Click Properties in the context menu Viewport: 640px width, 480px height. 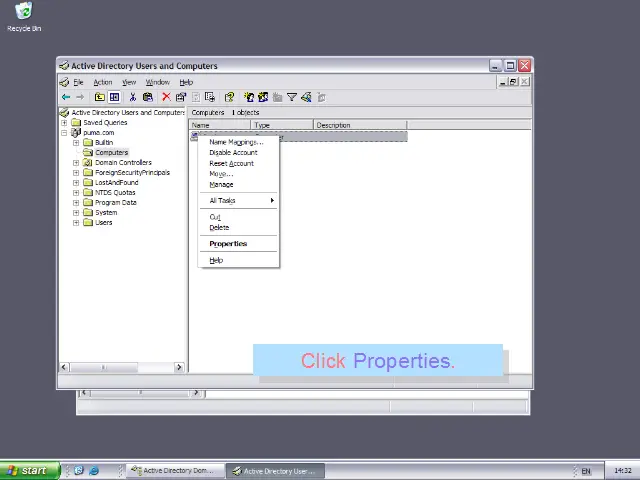239,244
